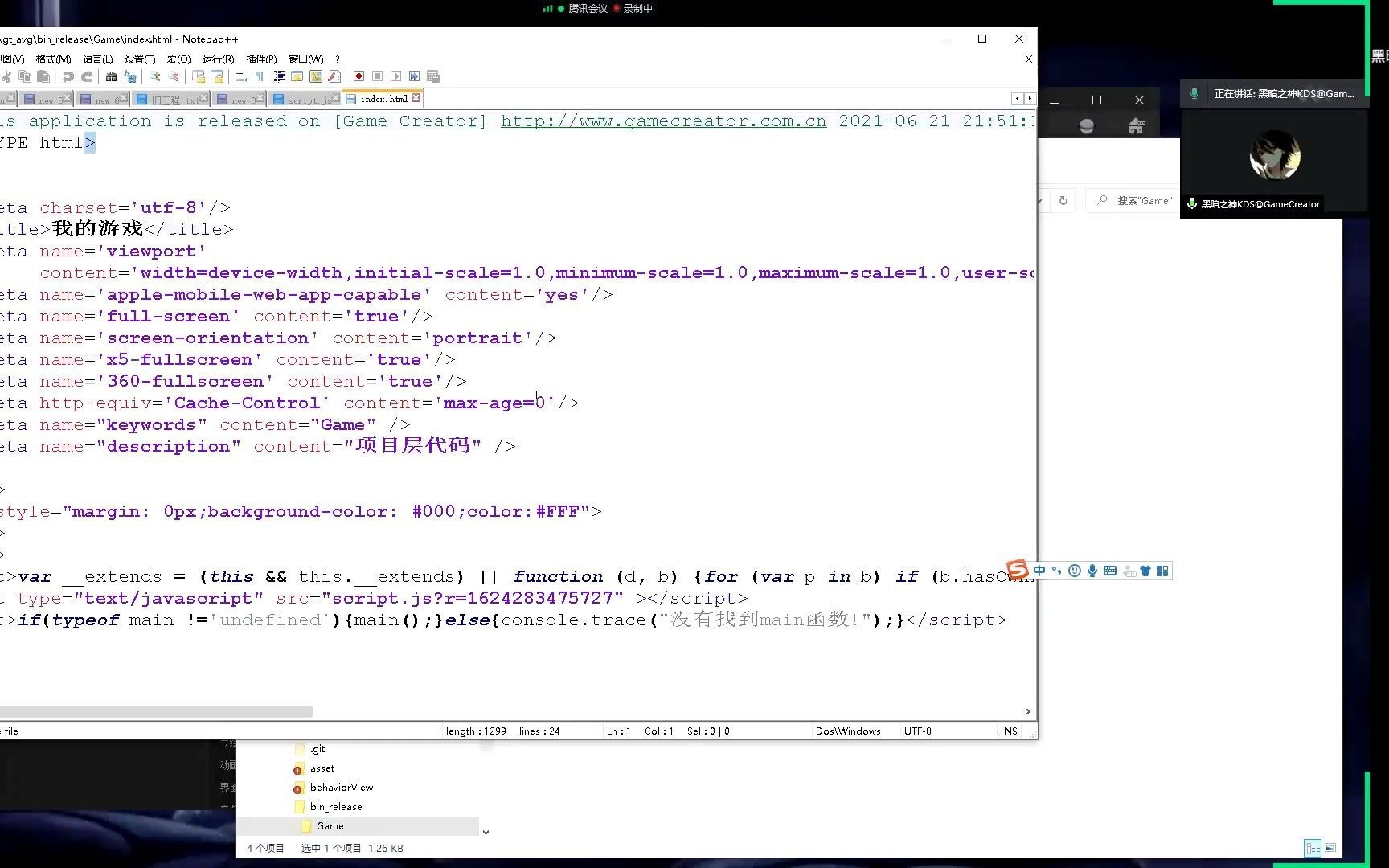
Task: Open the user-defined language icon
Action: click(297, 76)
